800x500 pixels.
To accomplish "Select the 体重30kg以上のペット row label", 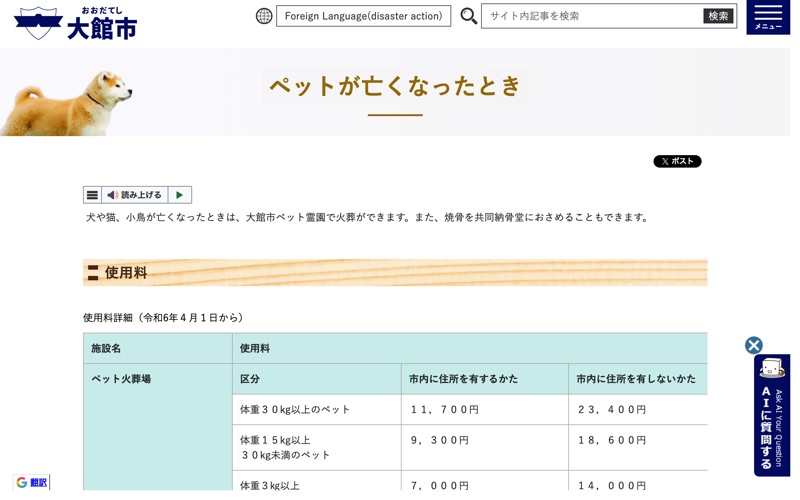I will pos(295,410).
